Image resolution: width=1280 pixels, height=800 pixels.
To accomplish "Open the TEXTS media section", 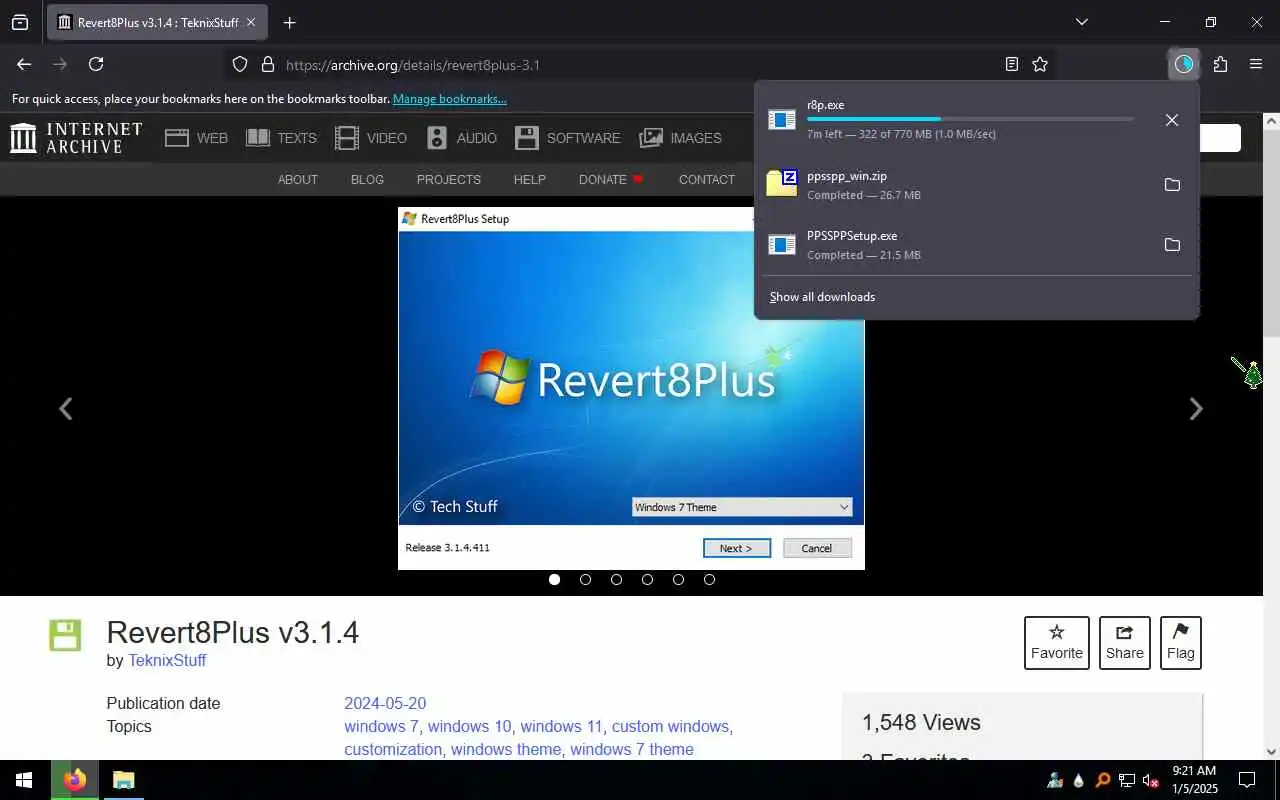I will 281,138.
